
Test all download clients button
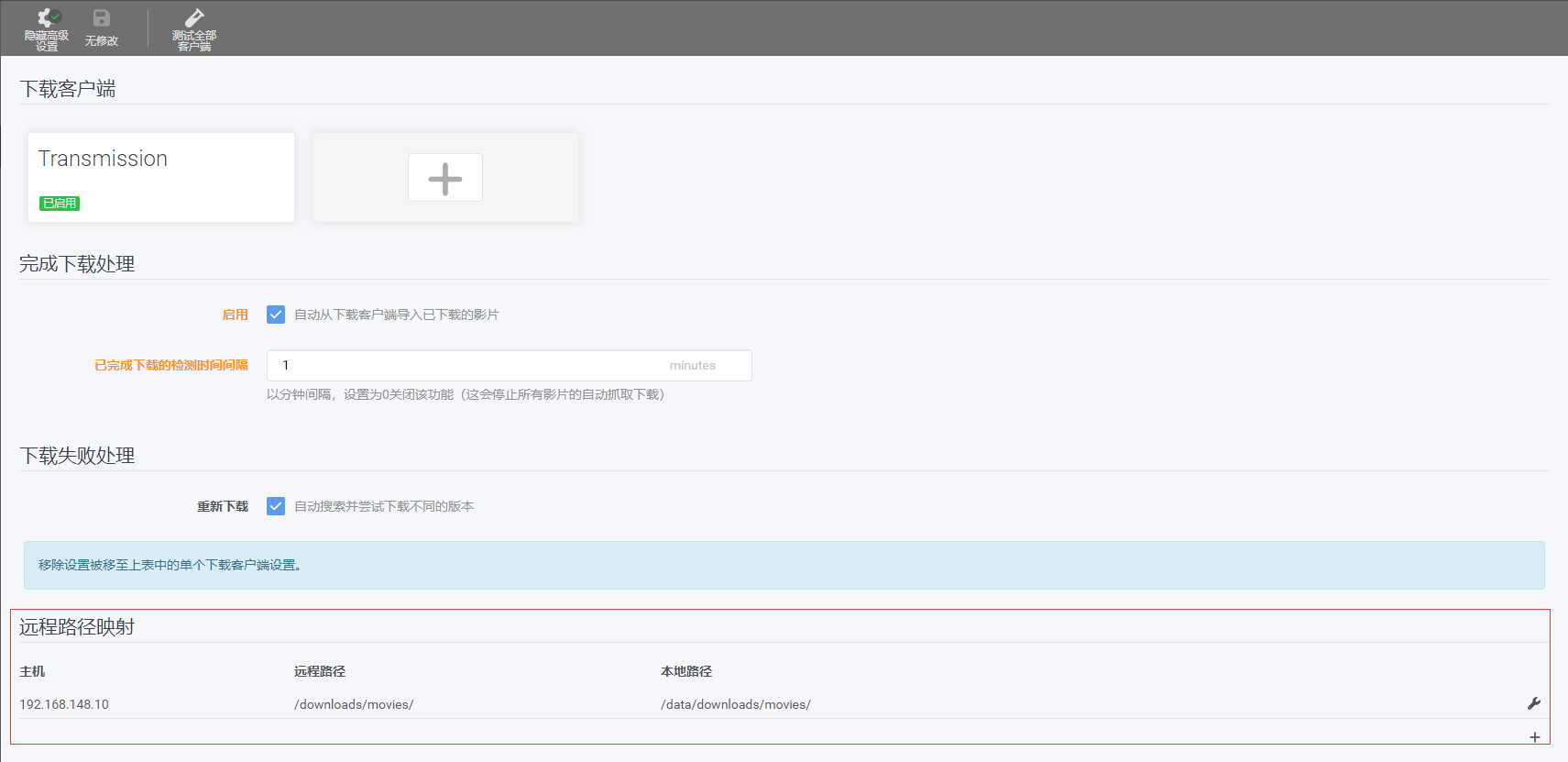[x=194, y=29]
